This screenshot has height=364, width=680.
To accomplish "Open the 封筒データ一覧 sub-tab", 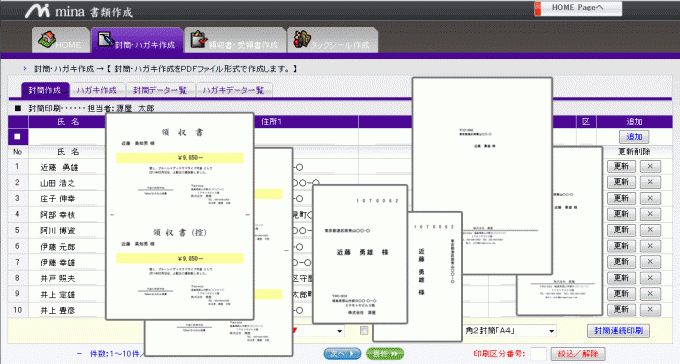I will click(x=160, y=90).
